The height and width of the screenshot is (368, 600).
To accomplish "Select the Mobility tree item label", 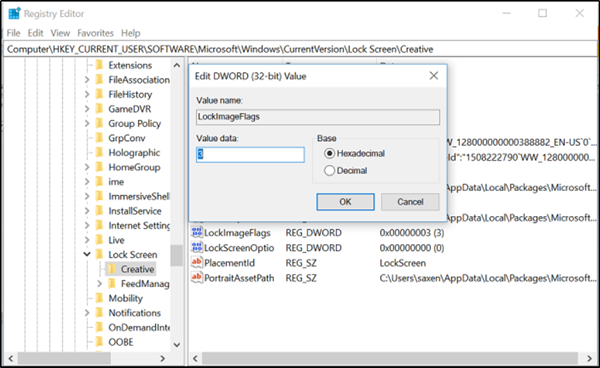I will [126, 298].
